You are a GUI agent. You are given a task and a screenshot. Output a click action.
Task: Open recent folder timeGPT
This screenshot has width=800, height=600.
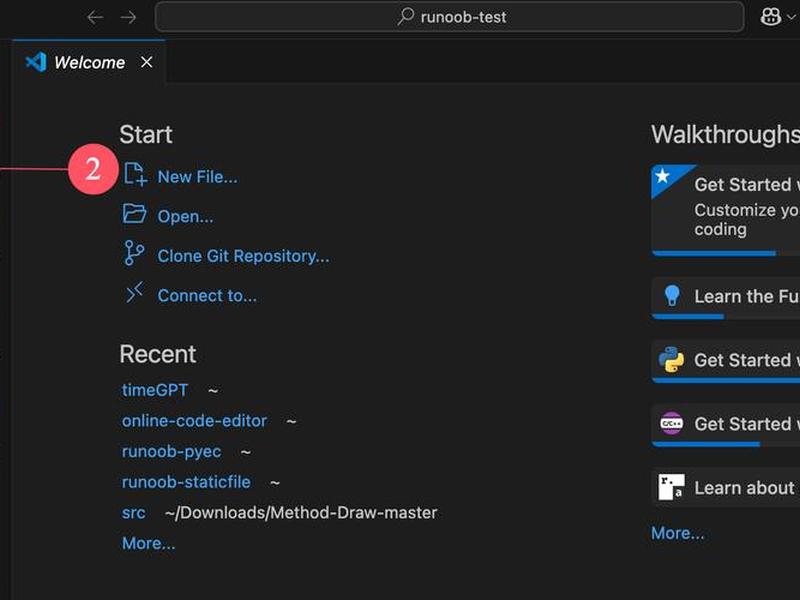click(x=155, y=390)
